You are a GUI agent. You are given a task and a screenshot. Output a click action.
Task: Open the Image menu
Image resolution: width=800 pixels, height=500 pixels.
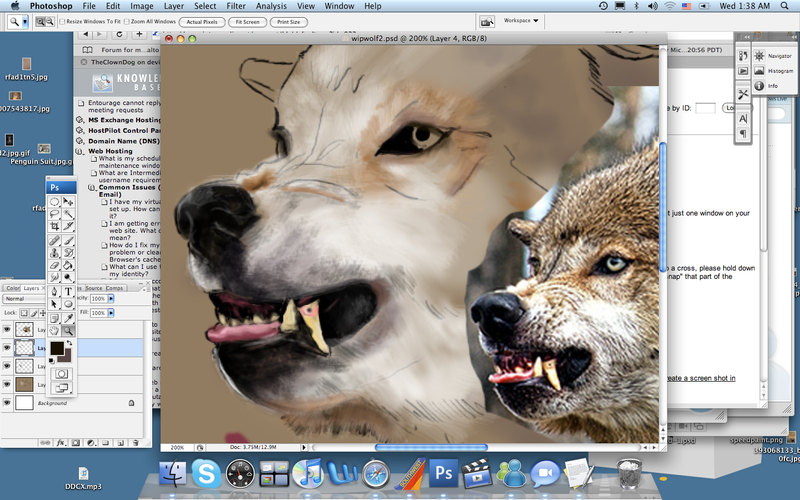(141, 6)
